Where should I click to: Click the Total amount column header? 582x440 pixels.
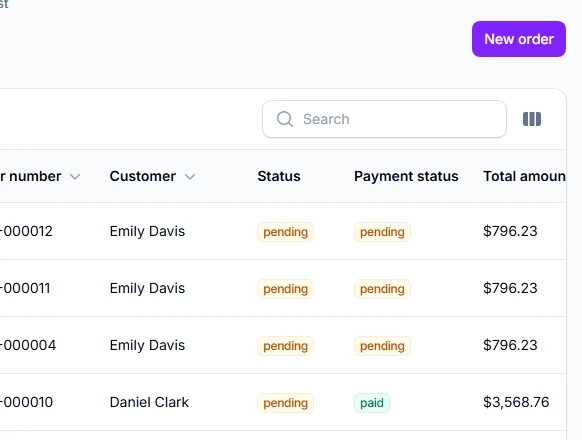click(x=524, y=176)
